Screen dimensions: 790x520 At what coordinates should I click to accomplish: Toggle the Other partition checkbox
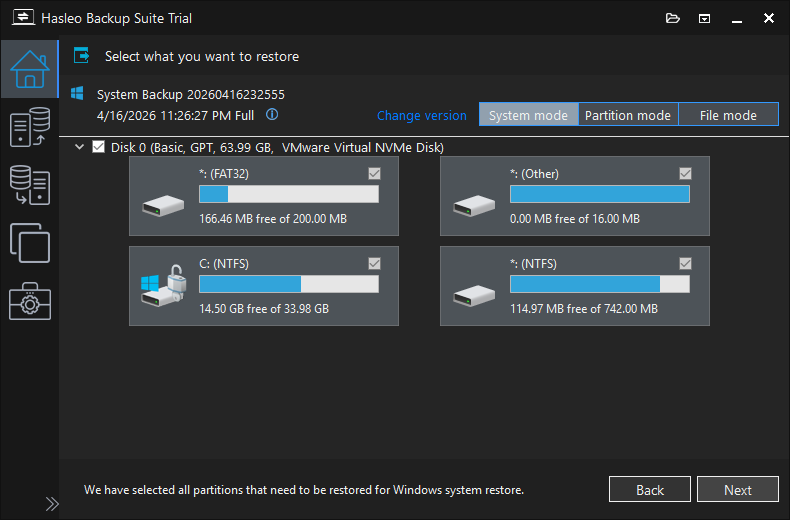685,174
